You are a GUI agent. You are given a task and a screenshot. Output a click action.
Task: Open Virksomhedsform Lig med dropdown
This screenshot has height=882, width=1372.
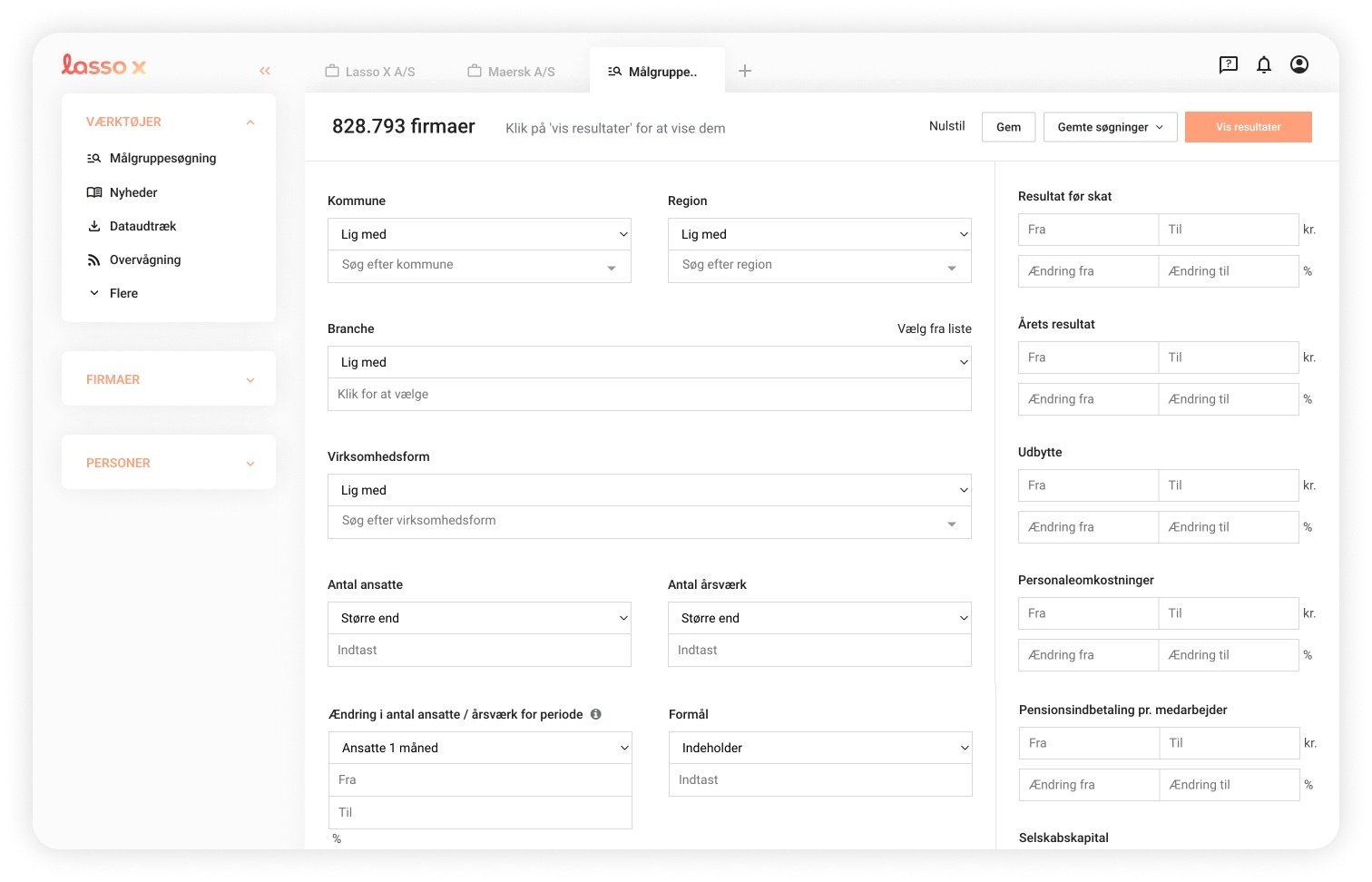click(x=650, y=490)
